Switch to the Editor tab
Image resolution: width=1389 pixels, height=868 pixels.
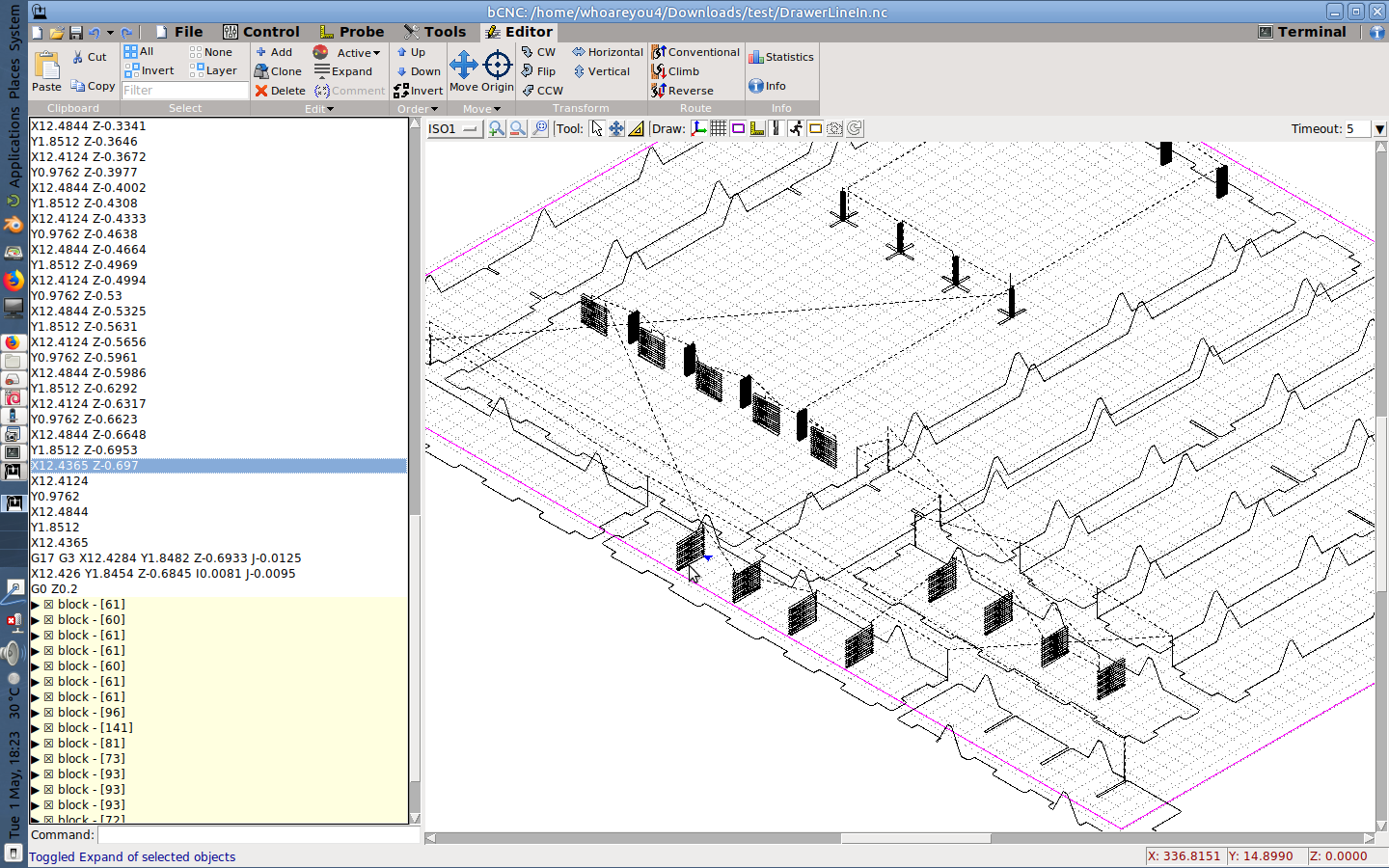(518, 32)
